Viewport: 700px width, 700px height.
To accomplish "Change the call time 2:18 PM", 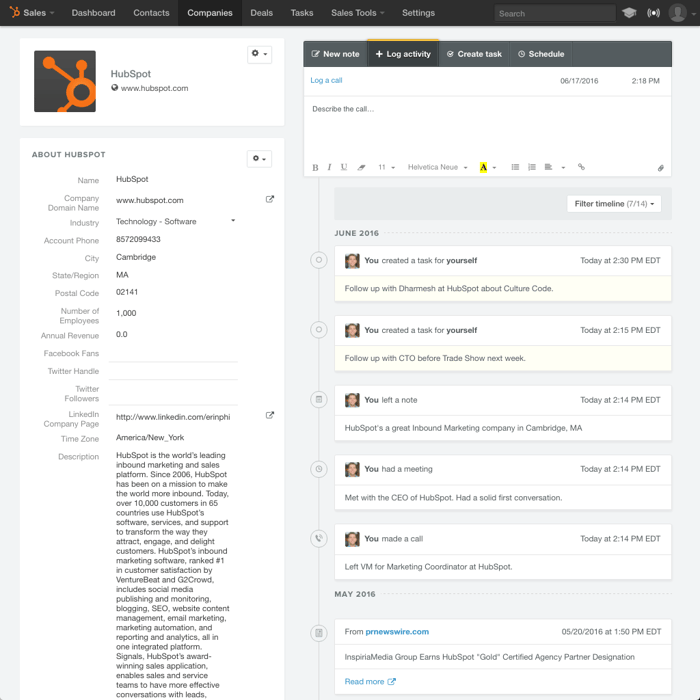I will [x=645, y=81].
